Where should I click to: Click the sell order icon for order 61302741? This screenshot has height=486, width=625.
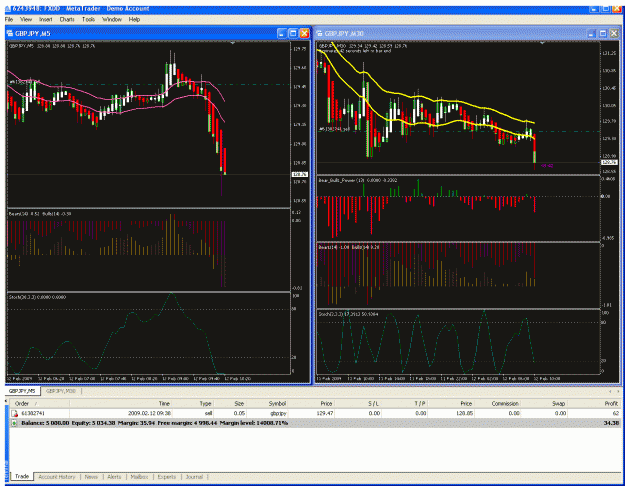(14, 413)
